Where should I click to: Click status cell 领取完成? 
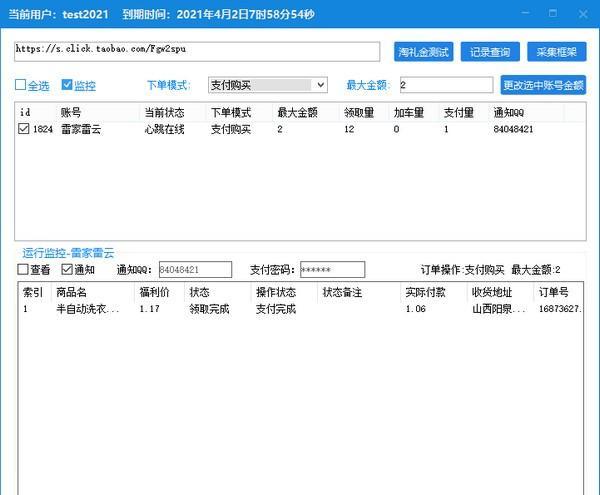[209, 309]
